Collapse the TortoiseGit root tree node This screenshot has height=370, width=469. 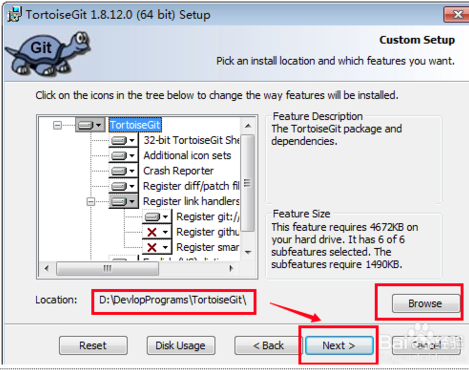click(57, 125)
